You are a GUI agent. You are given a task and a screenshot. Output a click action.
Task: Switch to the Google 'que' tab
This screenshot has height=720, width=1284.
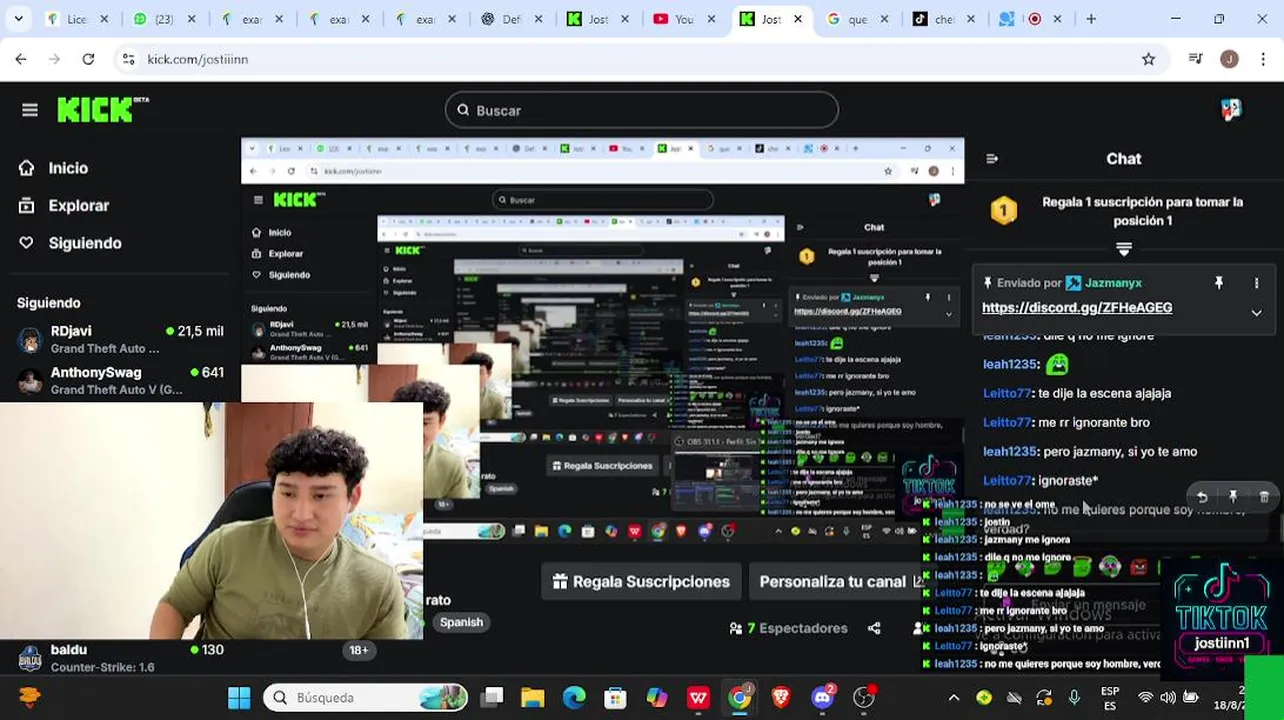pos(855,19)
